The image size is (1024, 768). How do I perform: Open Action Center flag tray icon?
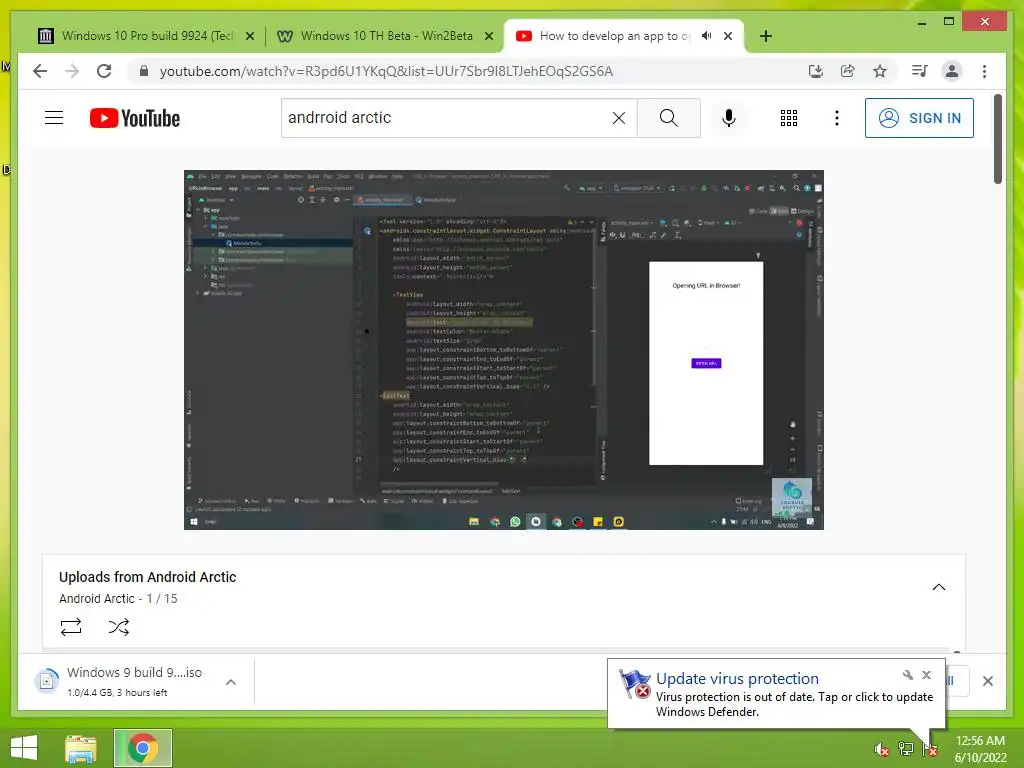930,749
